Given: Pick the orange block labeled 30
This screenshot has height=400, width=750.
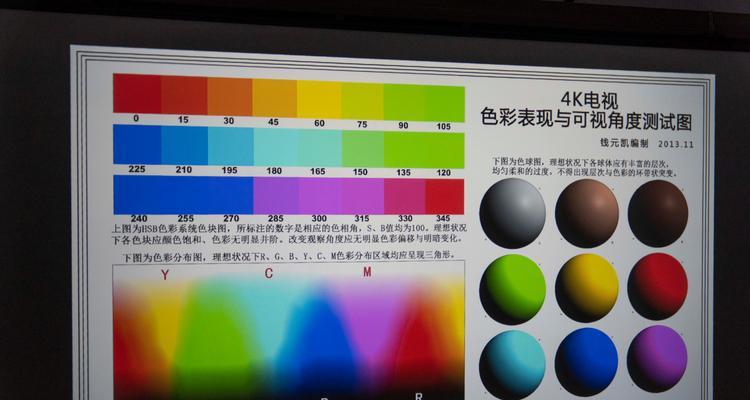Looking at the screenshot, I should click(x=230, y=97).
